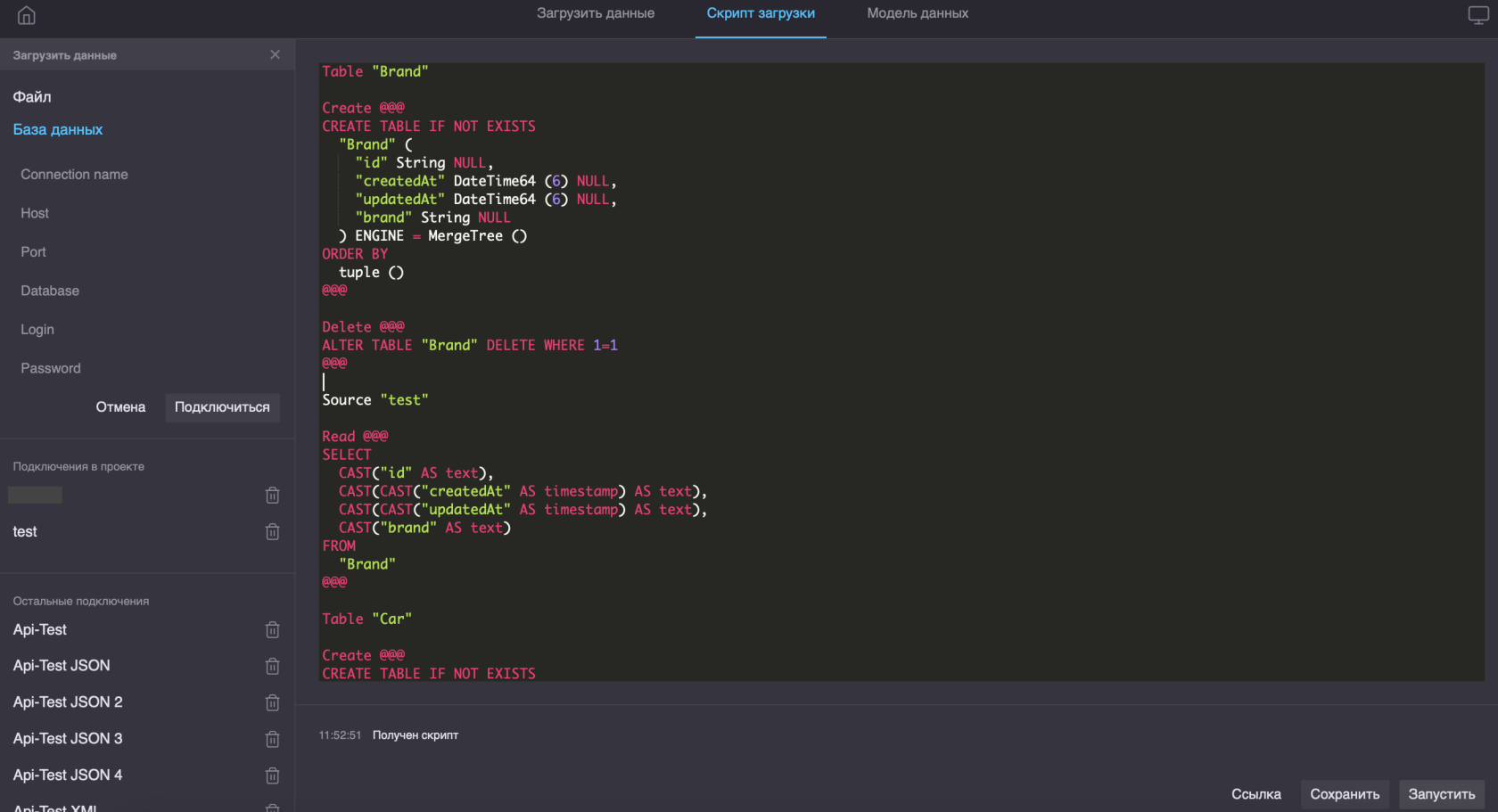Delete the Api-Test JSON 2 connection
This screenshot has width=1498, height=812.
(x=273, y=702)
